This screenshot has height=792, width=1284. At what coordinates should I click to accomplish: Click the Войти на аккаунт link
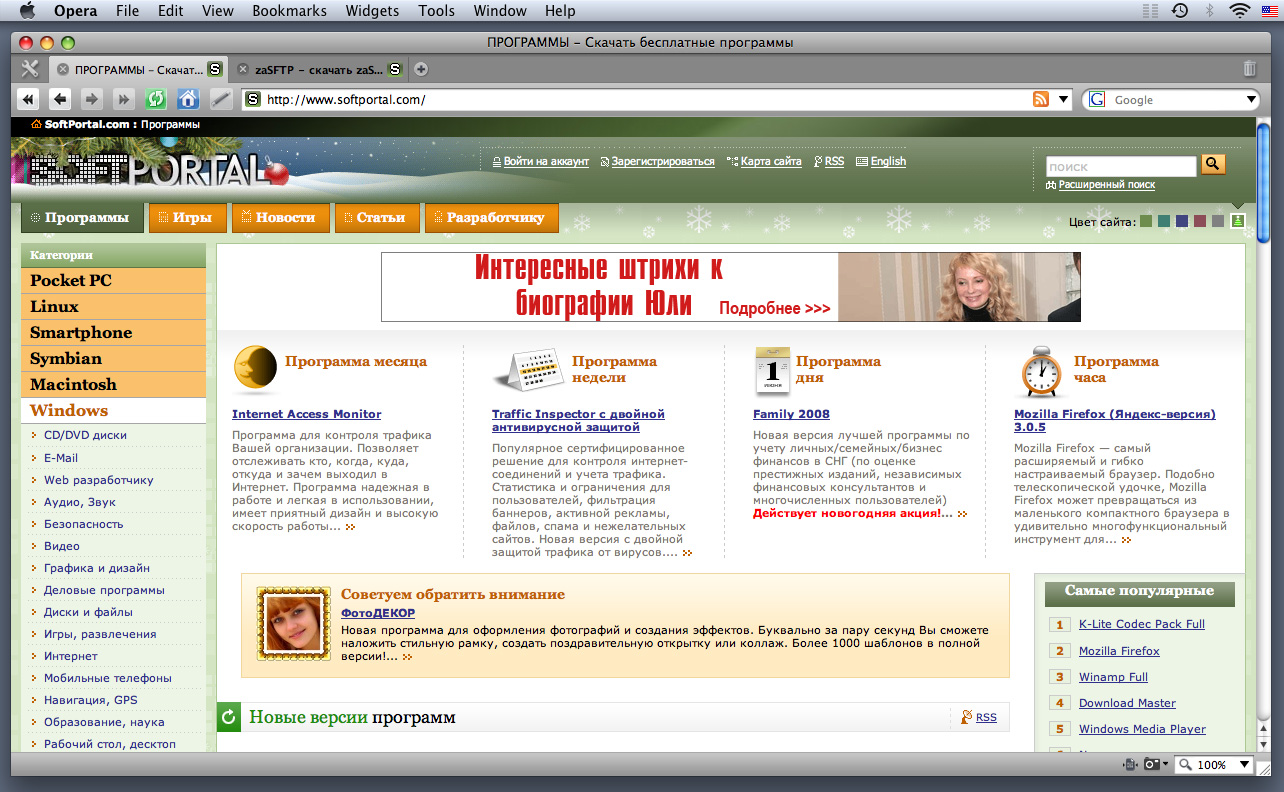[x=546, y=161]
